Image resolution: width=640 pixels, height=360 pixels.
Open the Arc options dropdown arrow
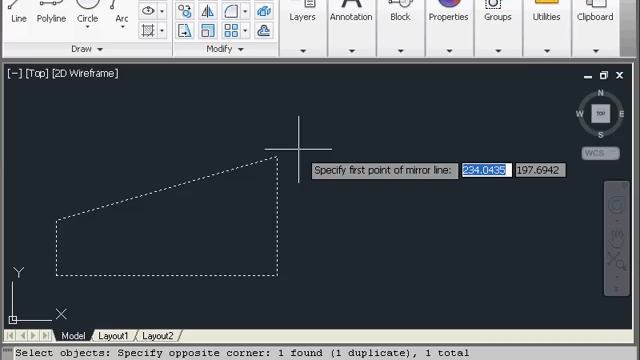click(122, 27)
